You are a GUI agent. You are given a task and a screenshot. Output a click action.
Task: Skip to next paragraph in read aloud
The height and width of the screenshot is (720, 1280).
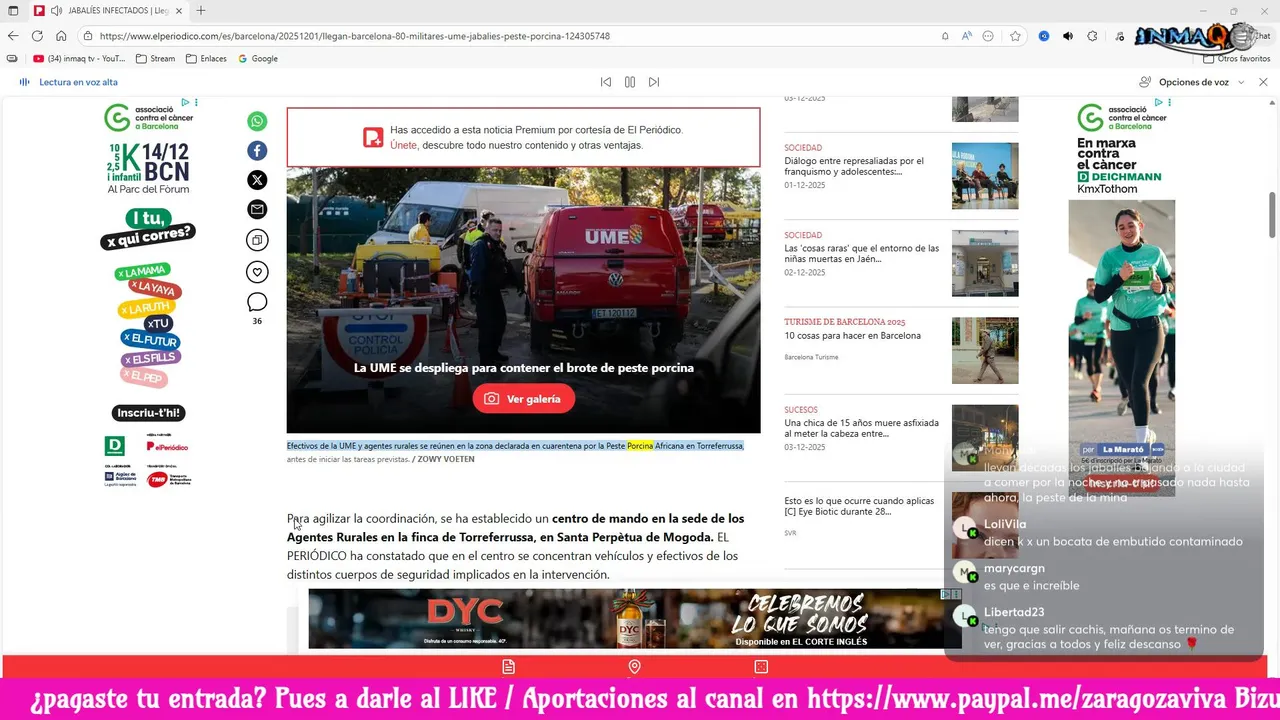tap(654, 82)
